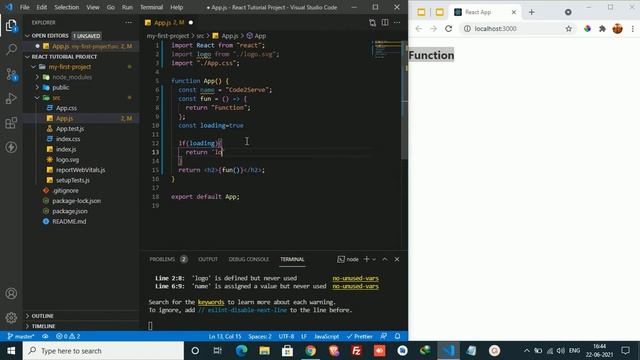Click UTF-8 encoding in status bar
Image resolution: width=640 pixels, height=360 pixels.
pyautogui.click(x=286, y=336)
